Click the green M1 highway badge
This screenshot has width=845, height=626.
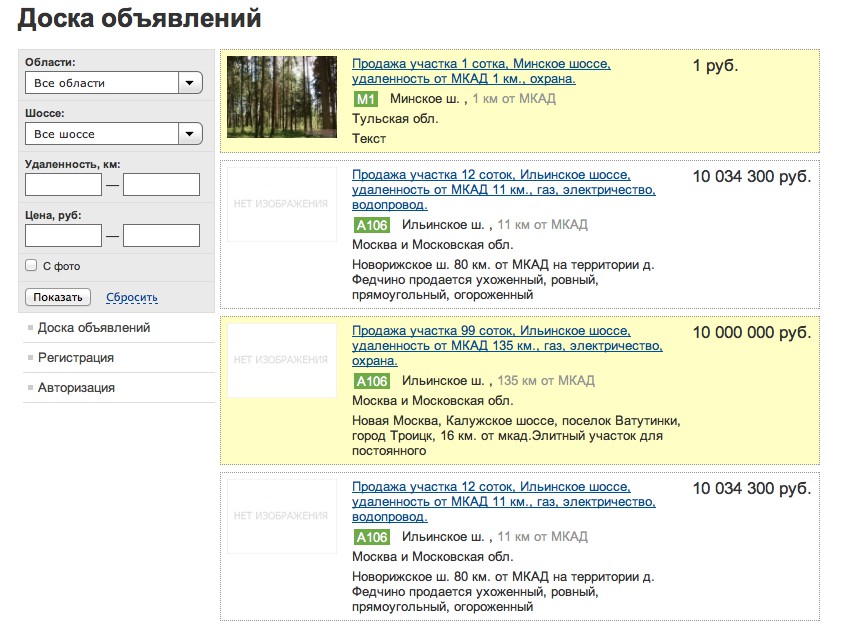[x=366, y=99]
